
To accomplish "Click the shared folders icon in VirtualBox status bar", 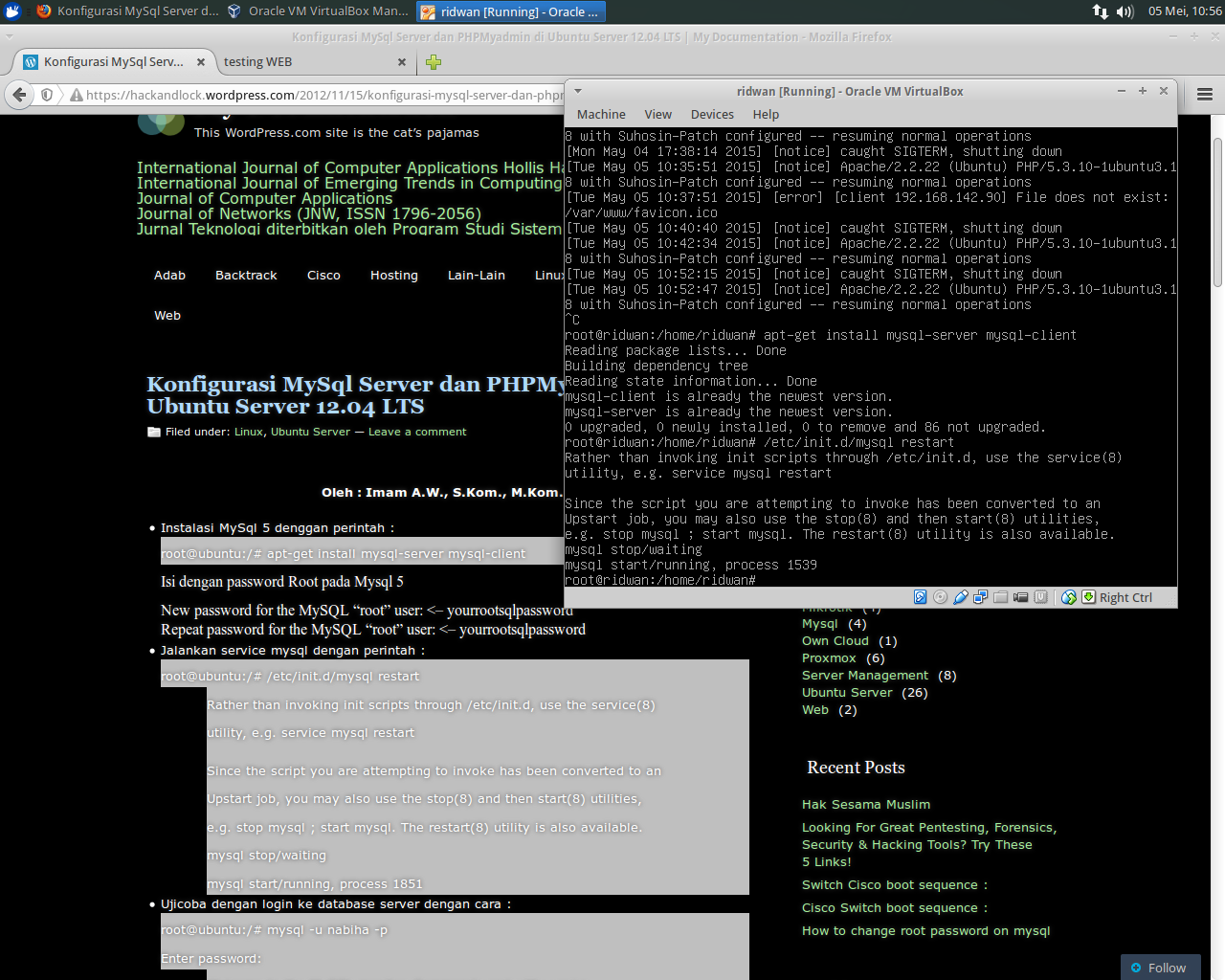I will tap(1000, 597).
